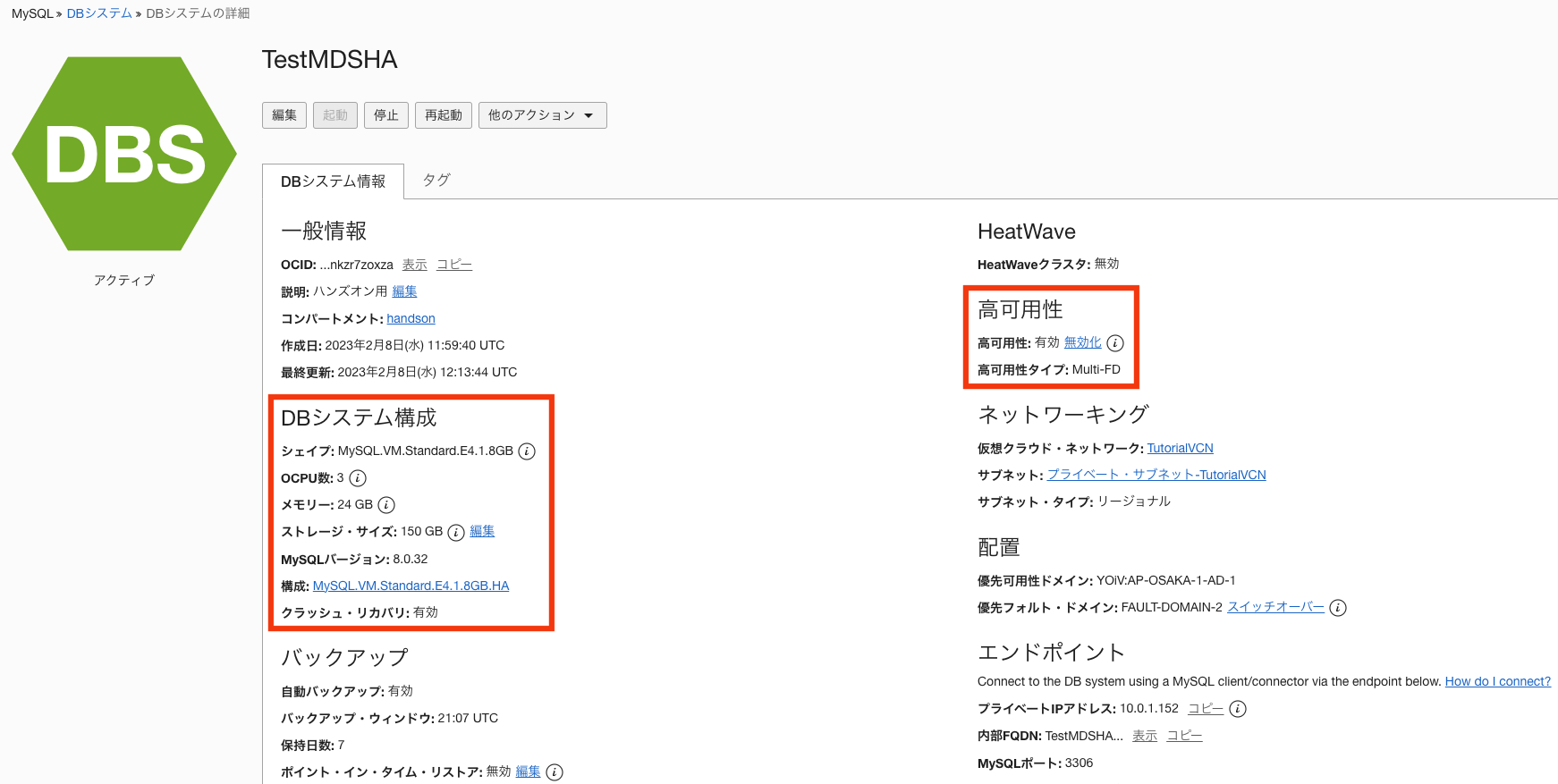The width and height of the screenshot is (1558, 784).
Task: Click 無効化 link for high availability
Action: pos(1083,342)
